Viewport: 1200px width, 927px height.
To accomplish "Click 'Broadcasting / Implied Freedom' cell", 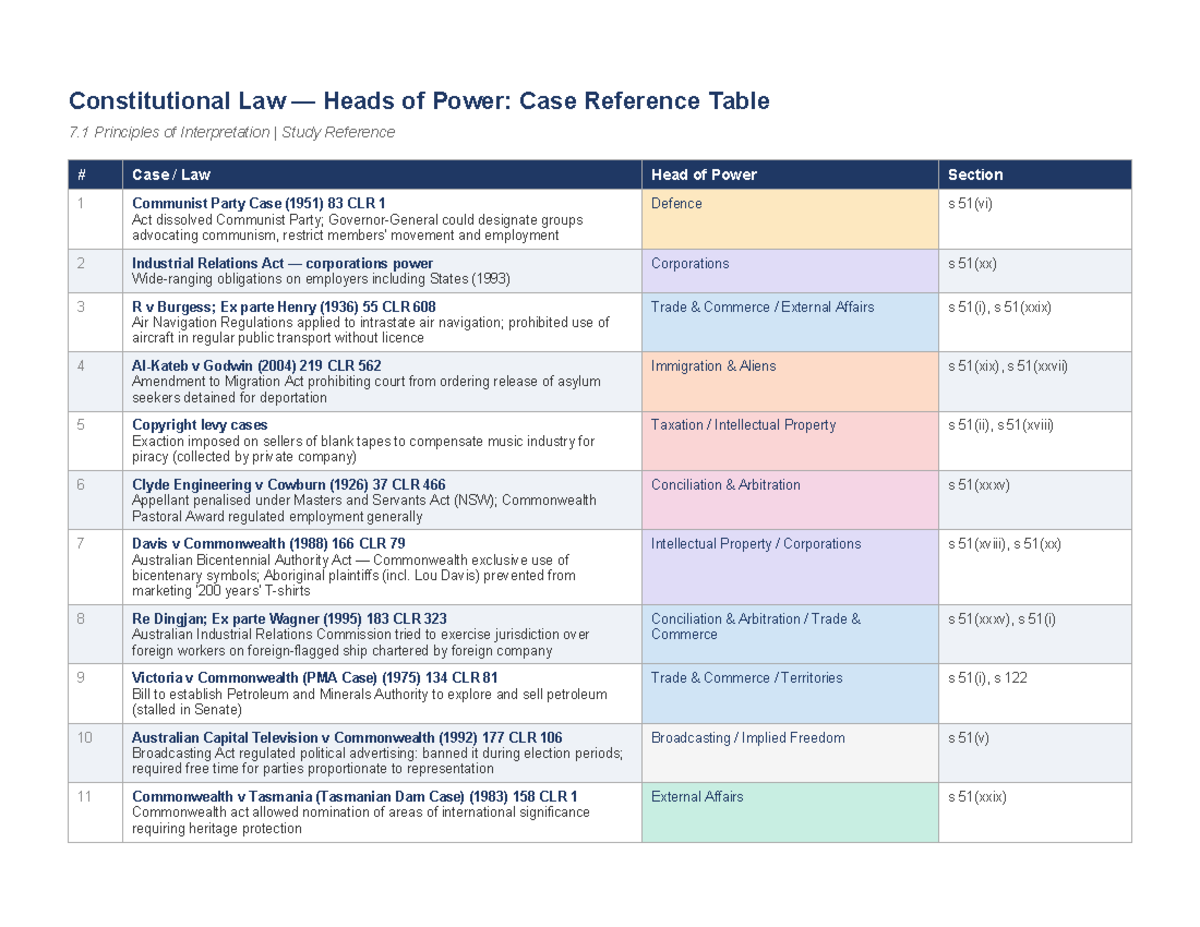I will point(790,752).
